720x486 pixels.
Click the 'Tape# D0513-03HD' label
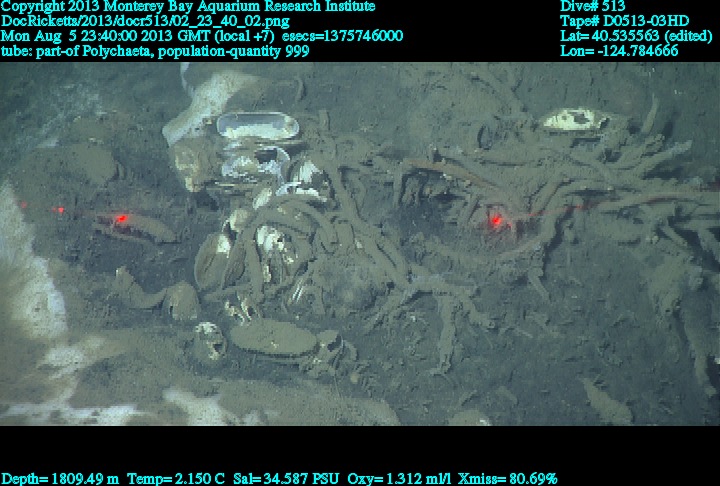[x=624, y=21]
